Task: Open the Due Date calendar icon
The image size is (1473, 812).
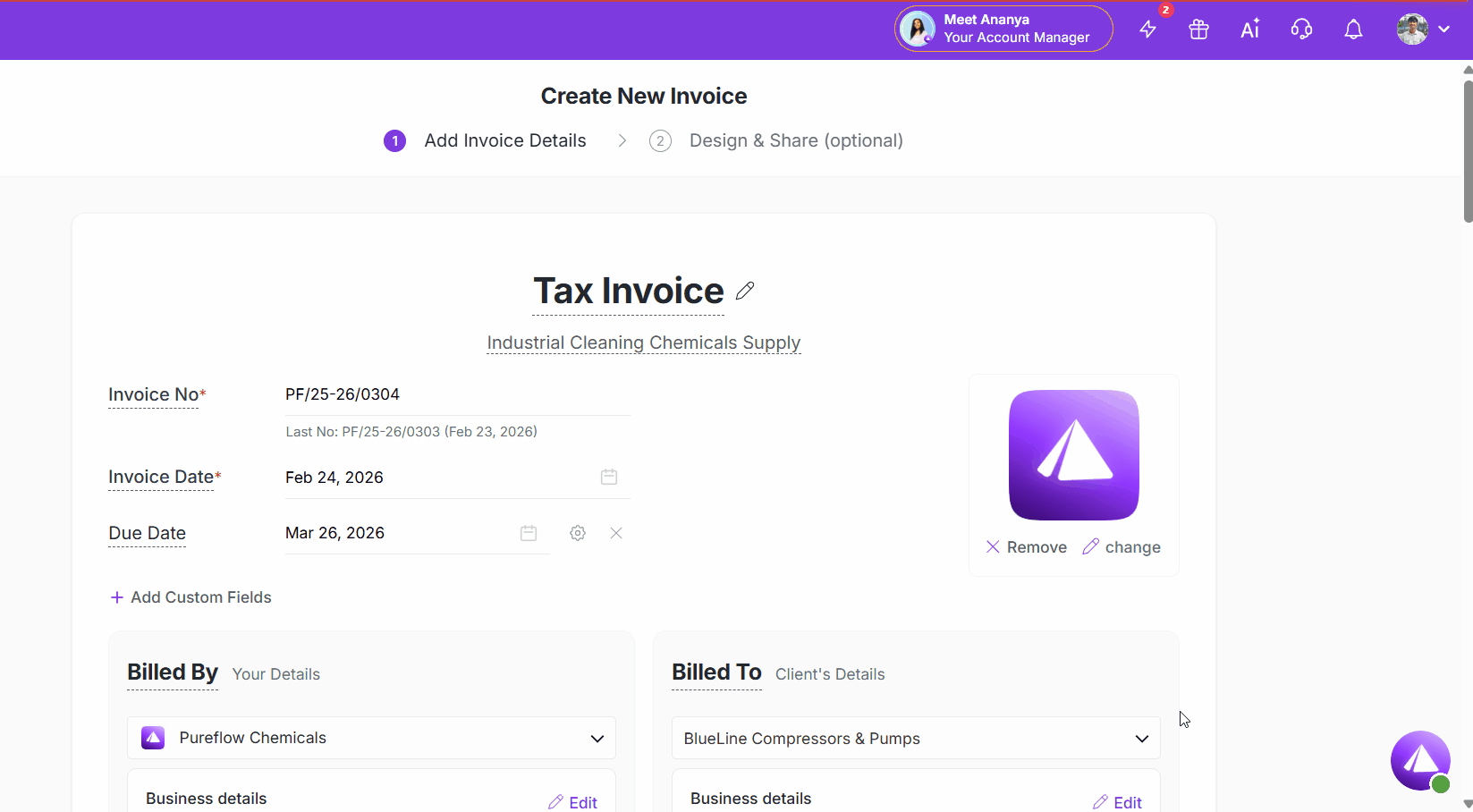Action: [x=529, y=533]
